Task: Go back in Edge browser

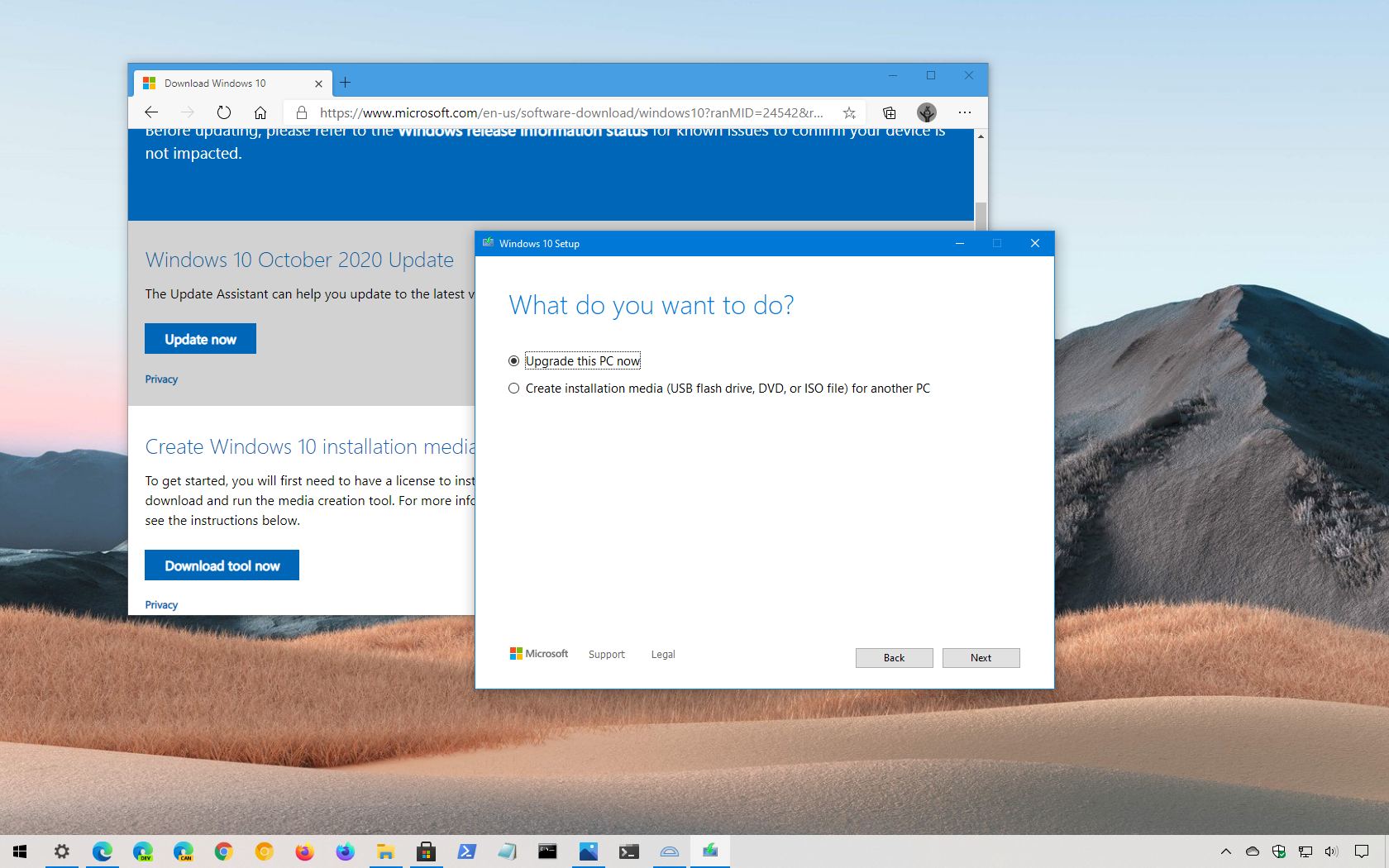Action: pyautogui.click(x=151, y=112)
